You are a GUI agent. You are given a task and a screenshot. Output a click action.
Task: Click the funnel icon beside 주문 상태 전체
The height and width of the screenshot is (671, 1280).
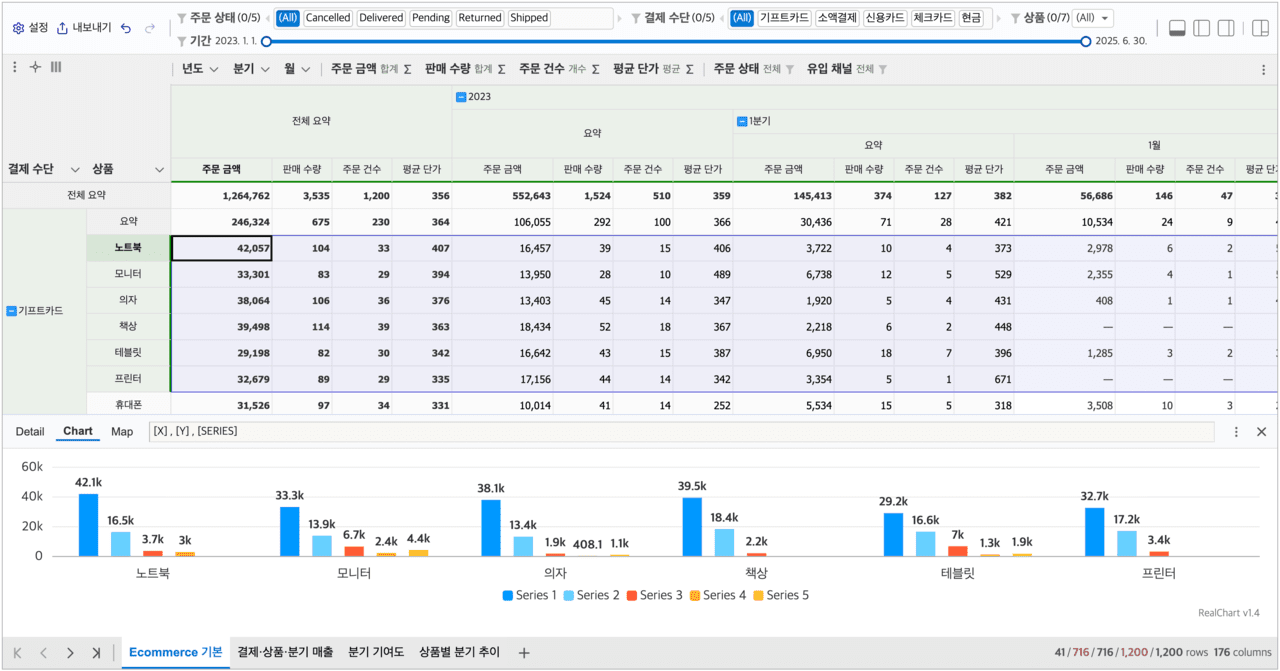pos(790,69)
